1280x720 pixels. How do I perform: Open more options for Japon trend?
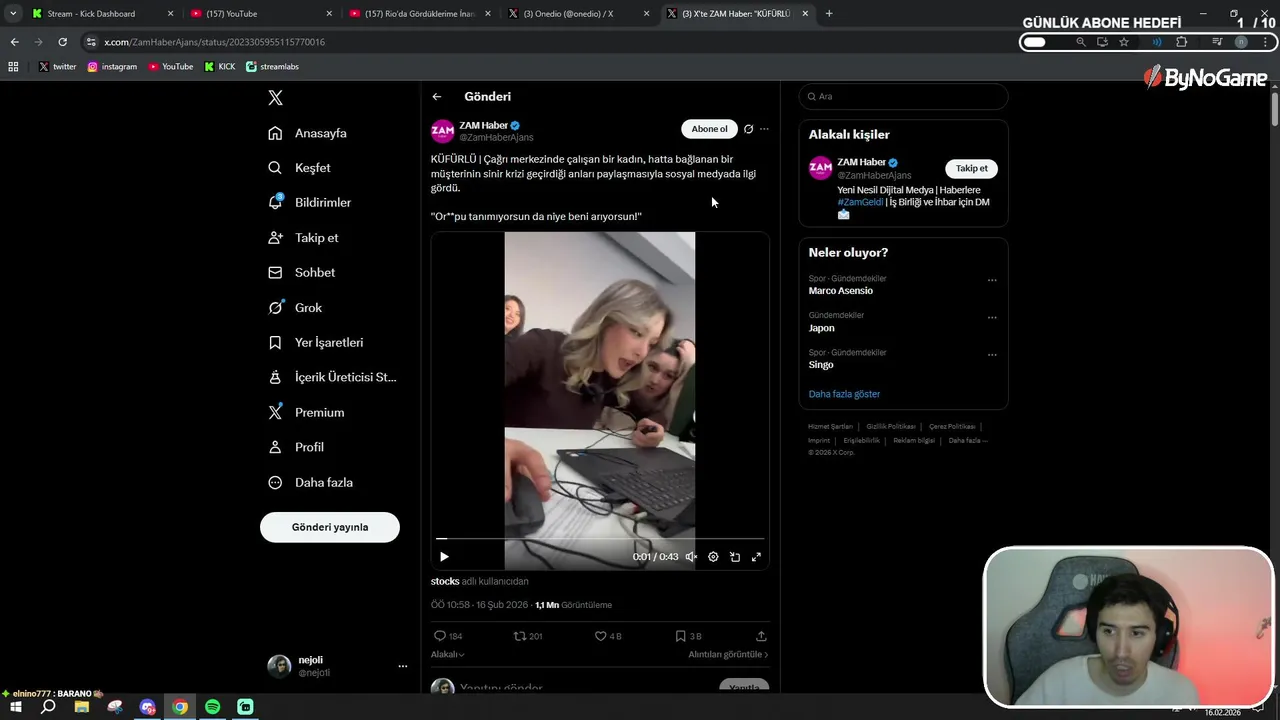click(x=992, y=318)
